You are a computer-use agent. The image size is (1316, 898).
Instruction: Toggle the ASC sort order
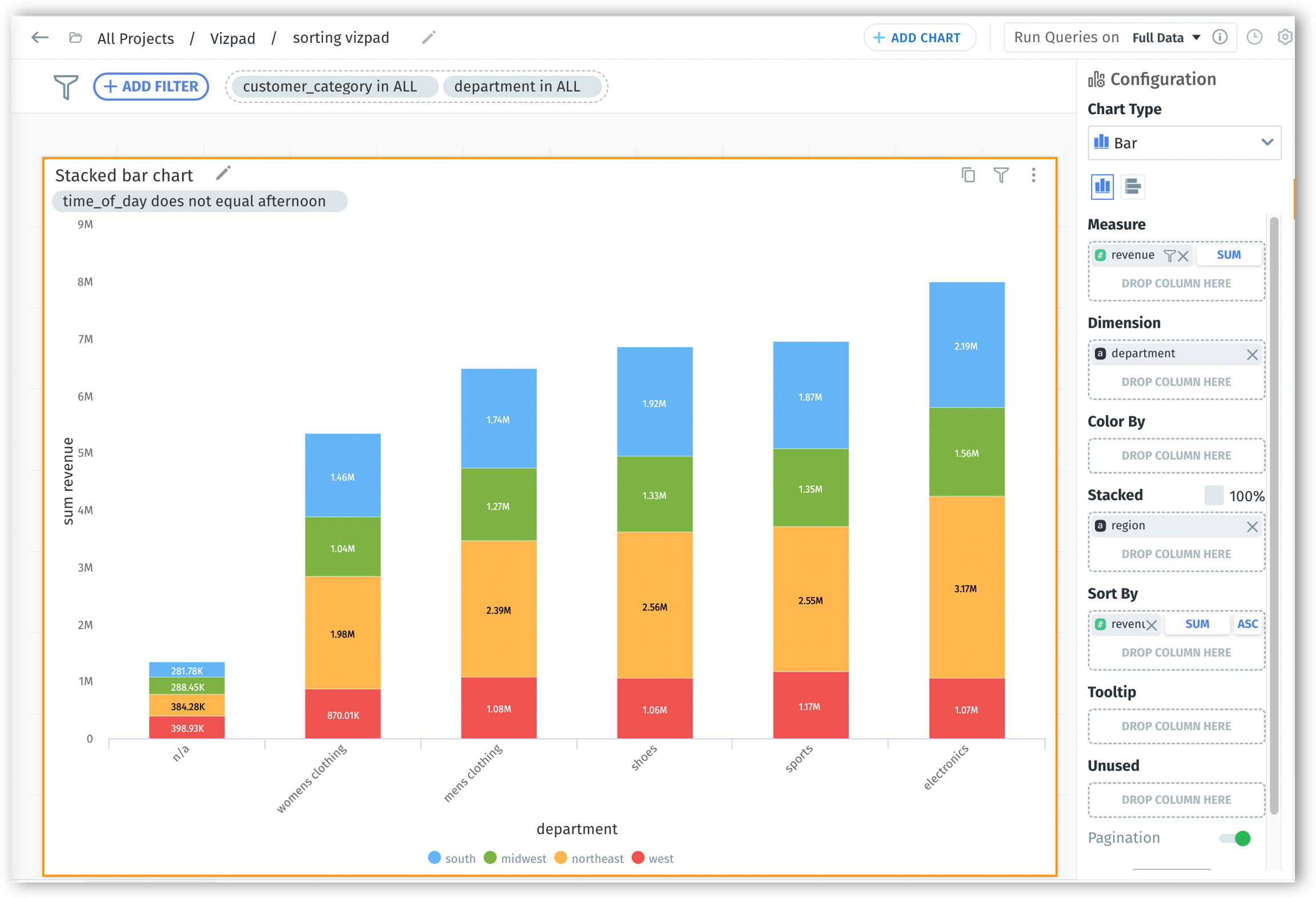pyautogui.click(x=1247, y=623)
